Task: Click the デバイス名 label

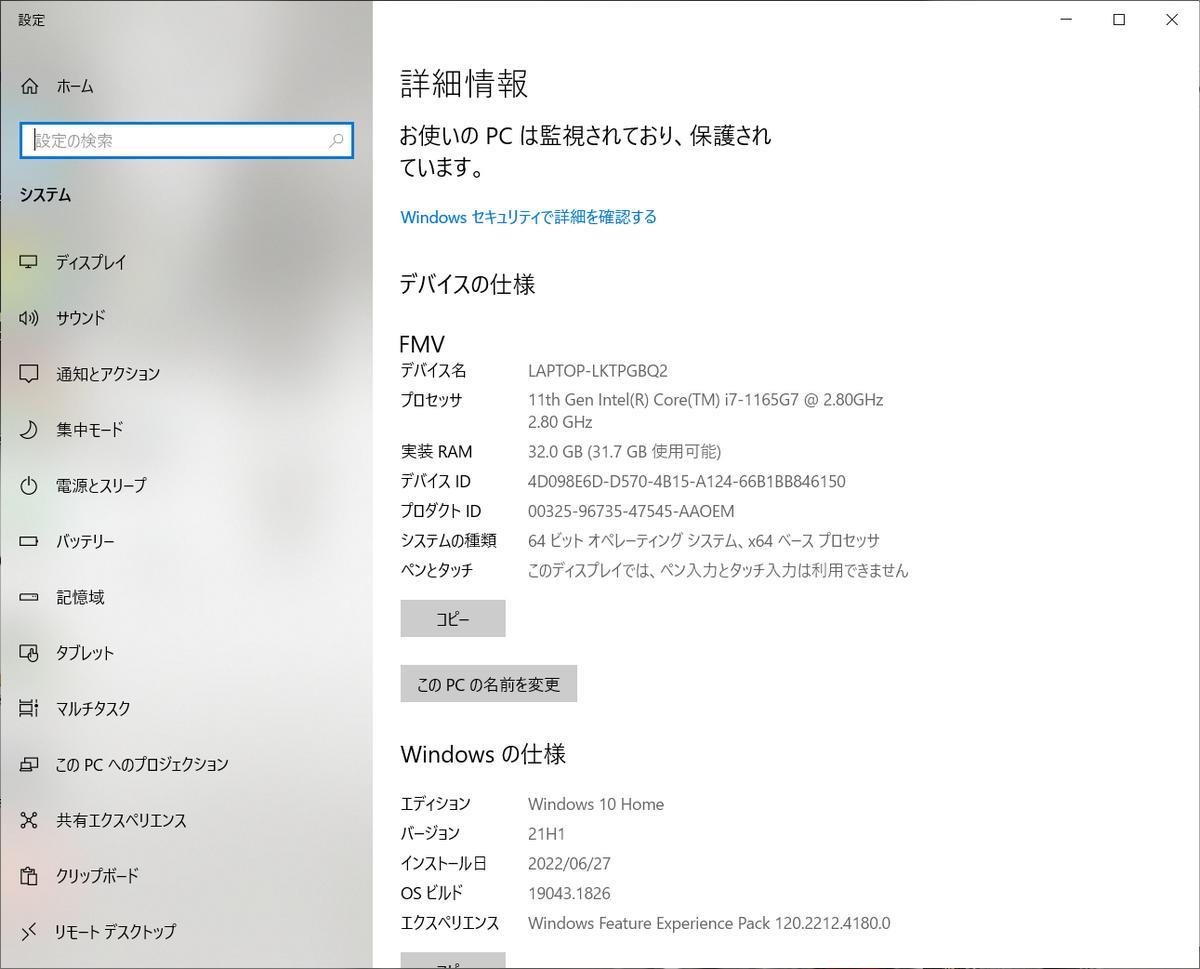Action: [434, 371]
